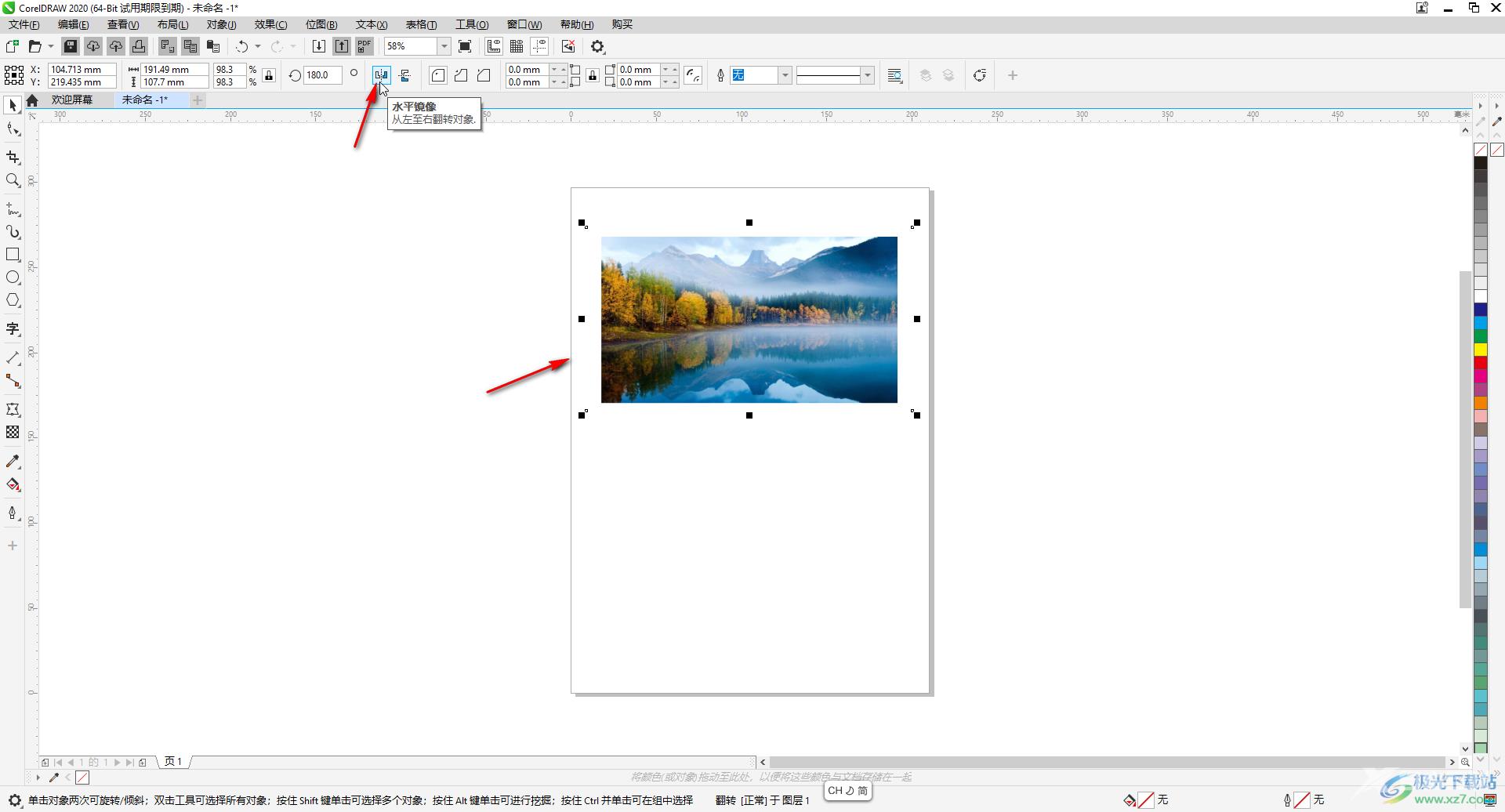Viewport: 1505px width, 812px height.
Task: Open the 位图(B) menu
Action: tap(321, 24)
